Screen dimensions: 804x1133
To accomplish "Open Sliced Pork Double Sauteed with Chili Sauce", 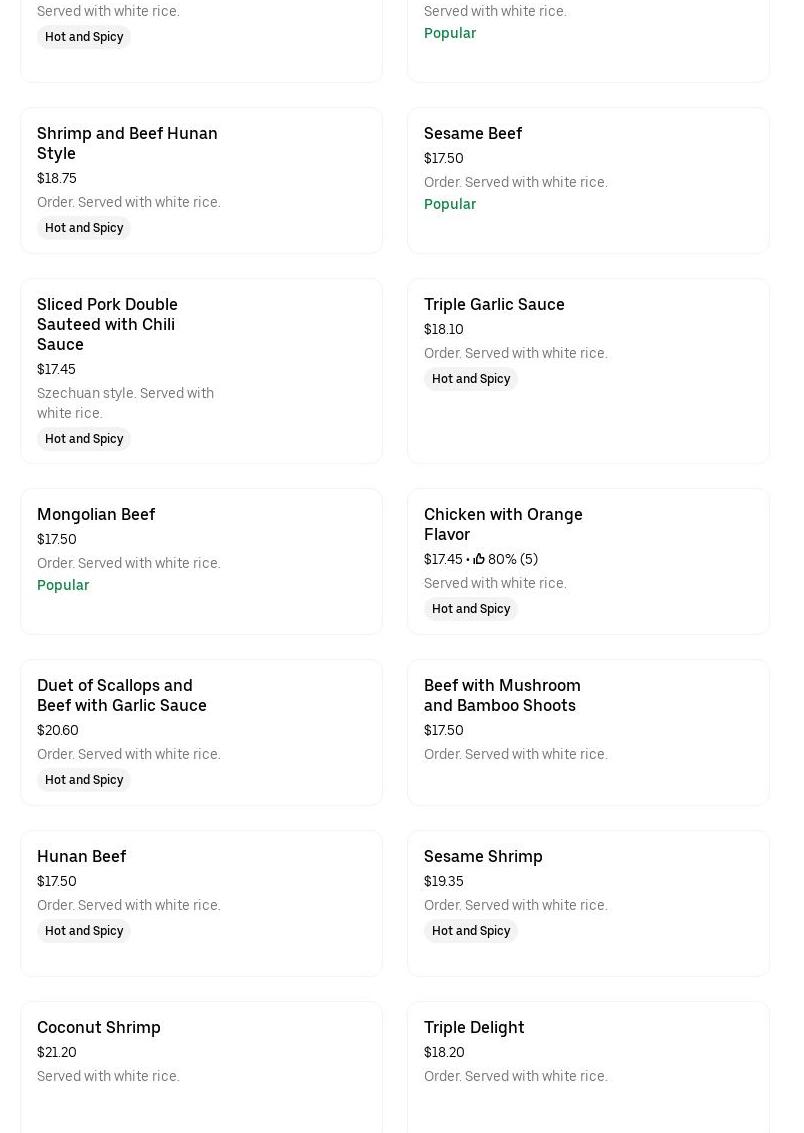I will click(107, 324).
